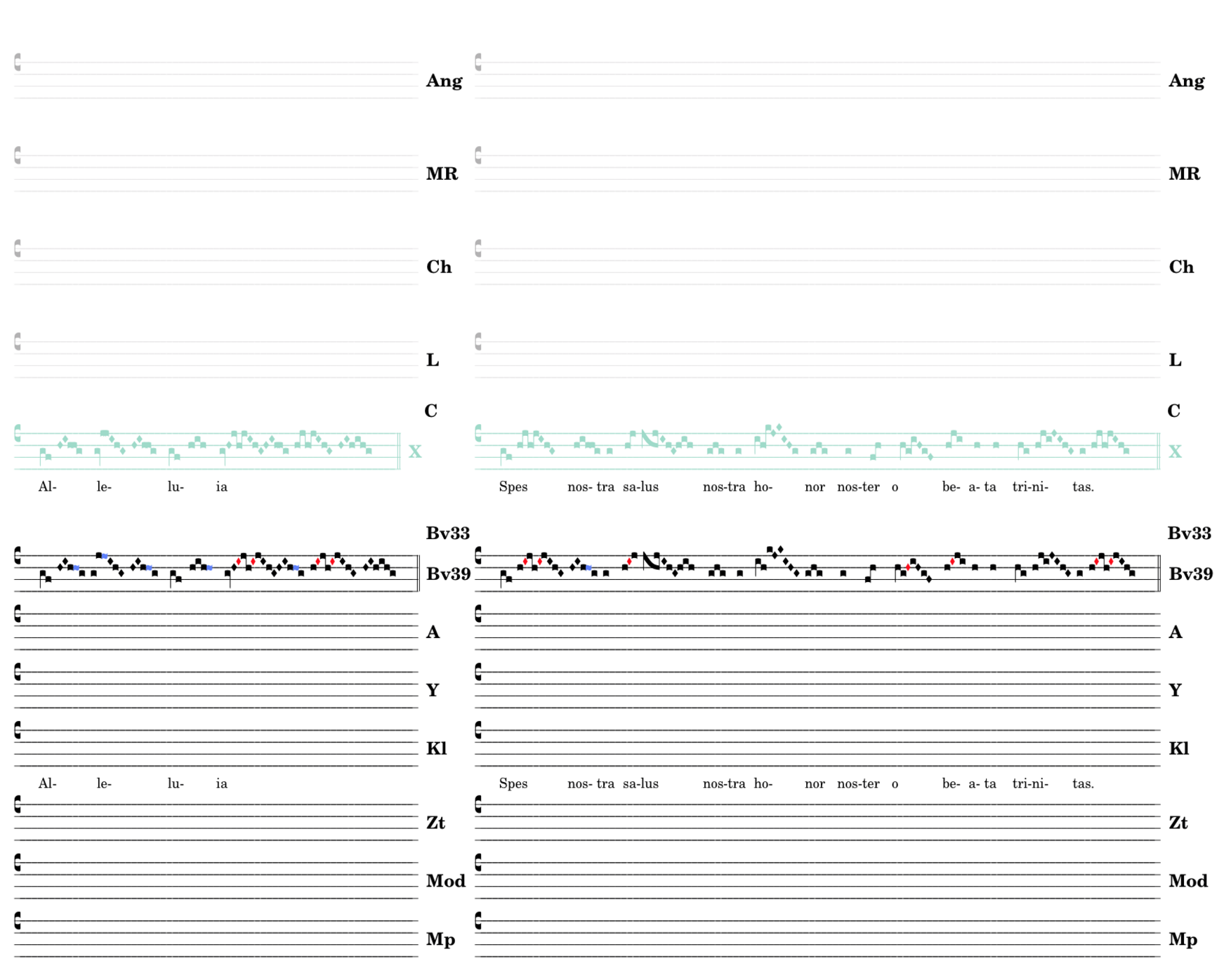Click the clef on the right Zt staff
The image size is (1224, 980).
click(478, 804)
